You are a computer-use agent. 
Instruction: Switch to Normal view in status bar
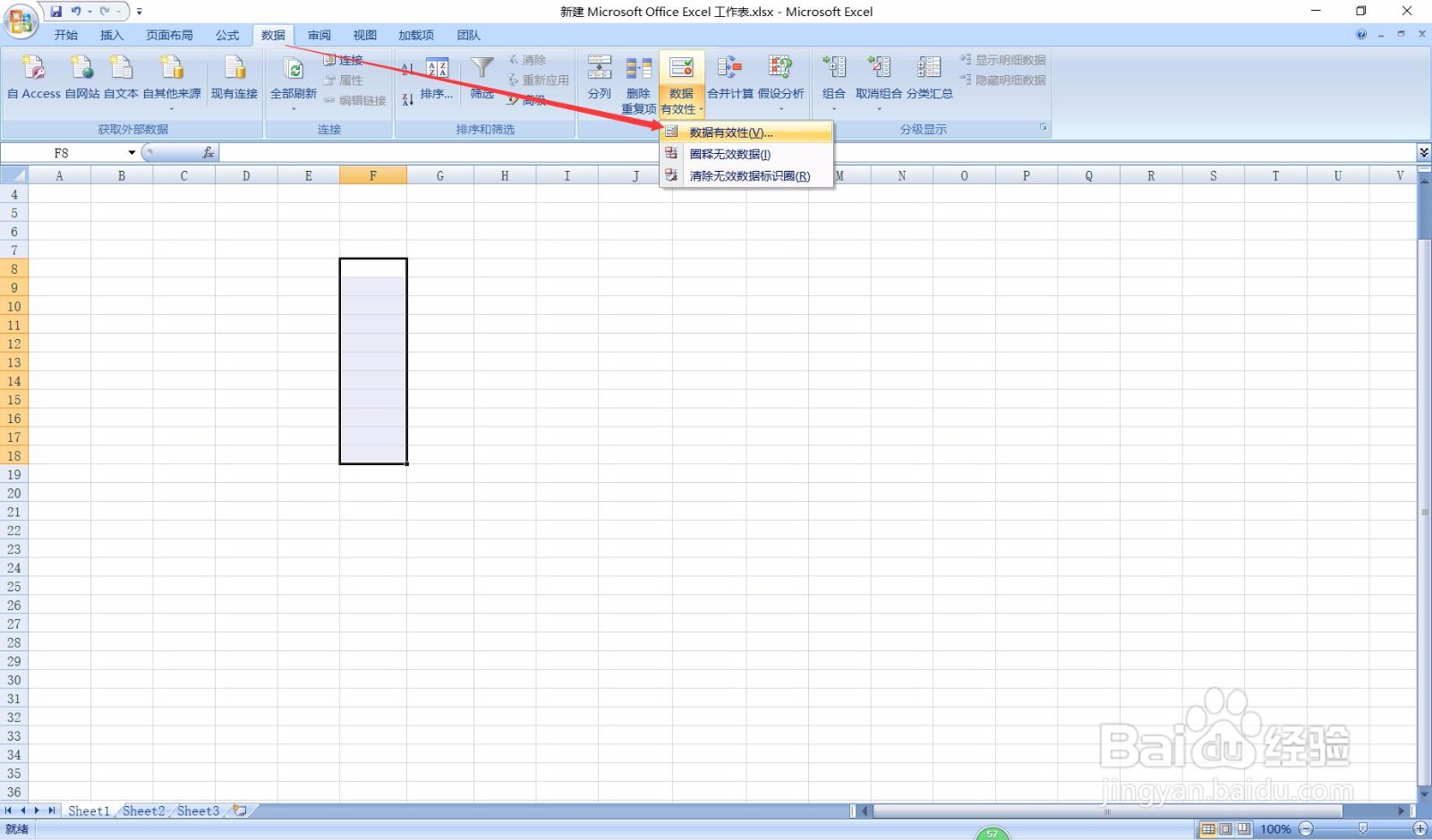coord(1208,829)
